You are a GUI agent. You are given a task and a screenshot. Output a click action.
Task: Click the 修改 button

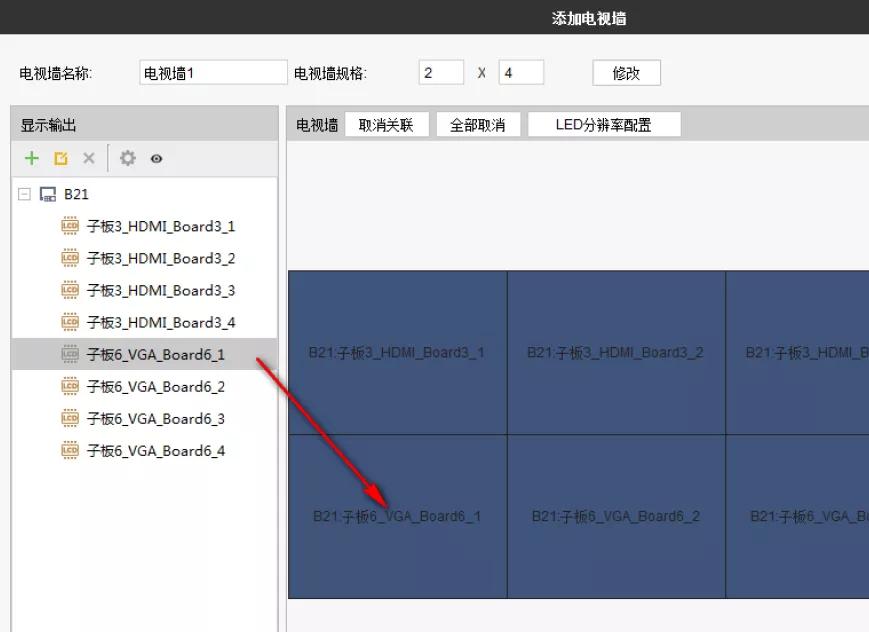coord(626,72)
